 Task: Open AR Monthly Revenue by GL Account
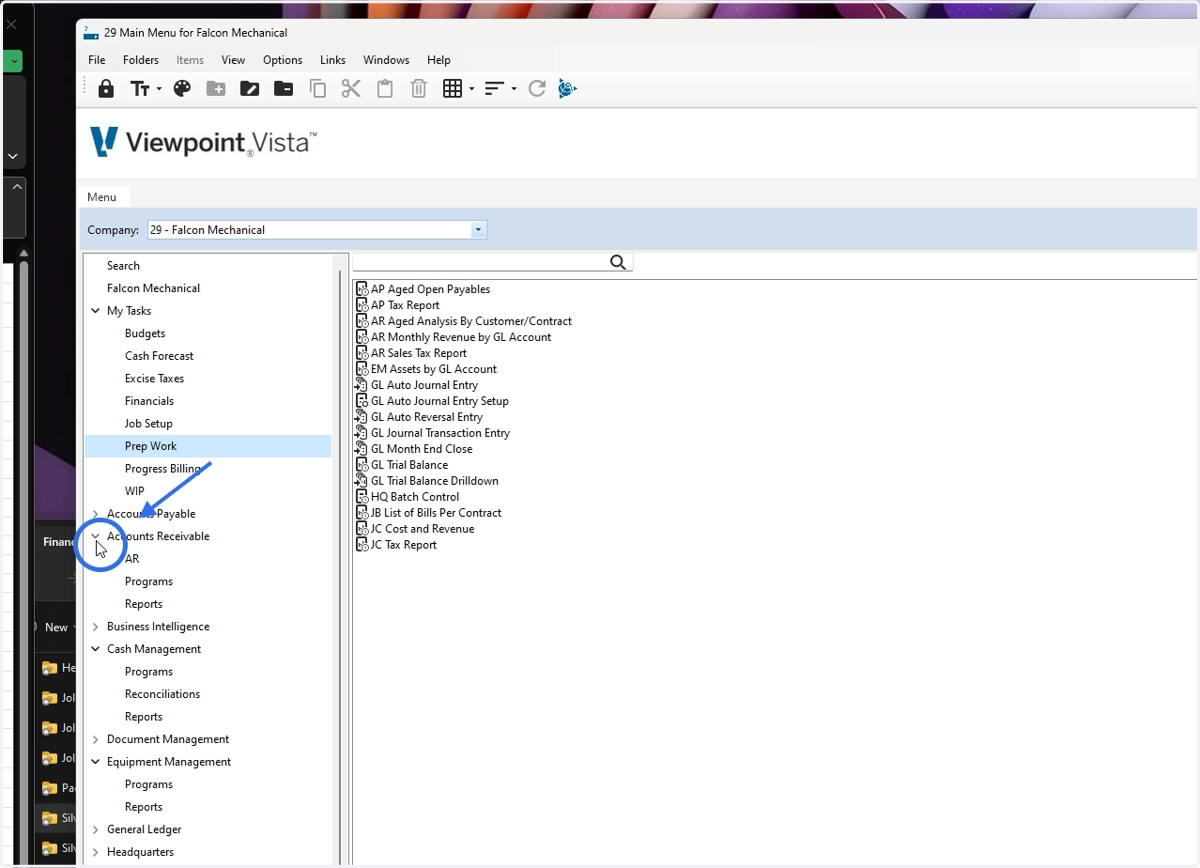coord(461,337)
